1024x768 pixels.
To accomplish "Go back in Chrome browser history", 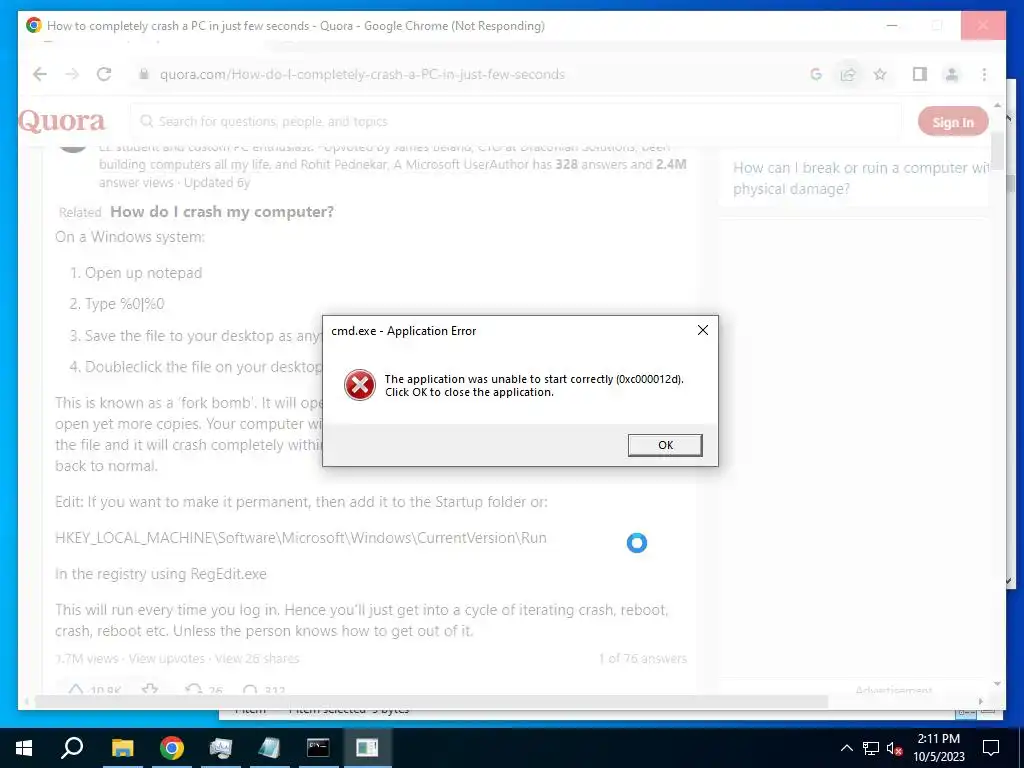I will (40, 74).
